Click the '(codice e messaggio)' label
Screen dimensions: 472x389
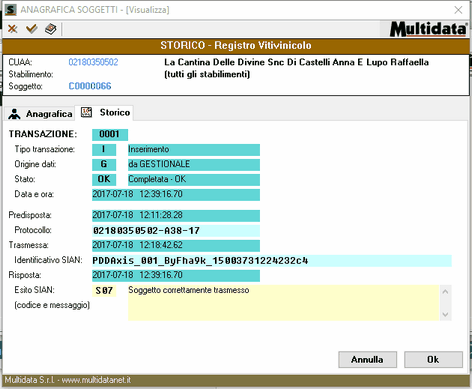coord(52,305)
